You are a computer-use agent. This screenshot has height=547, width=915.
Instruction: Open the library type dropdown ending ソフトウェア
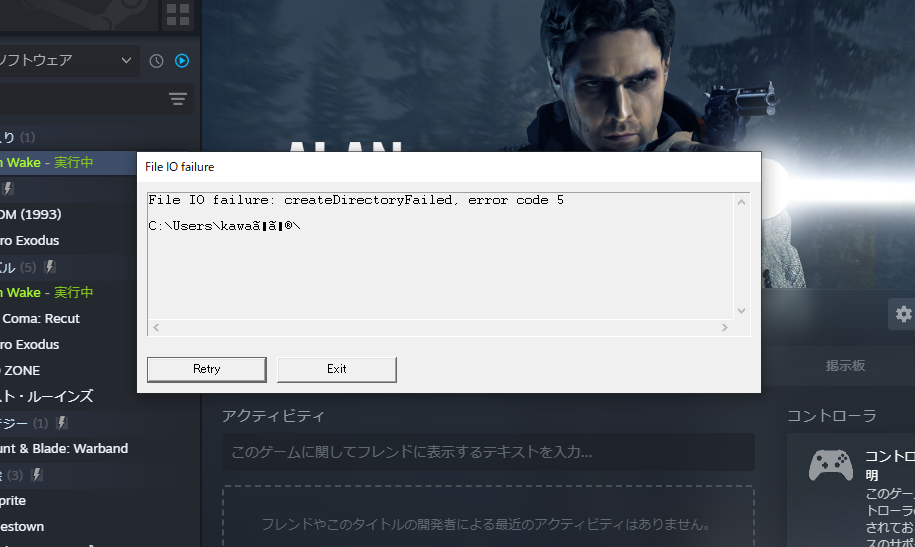point(68,60)
